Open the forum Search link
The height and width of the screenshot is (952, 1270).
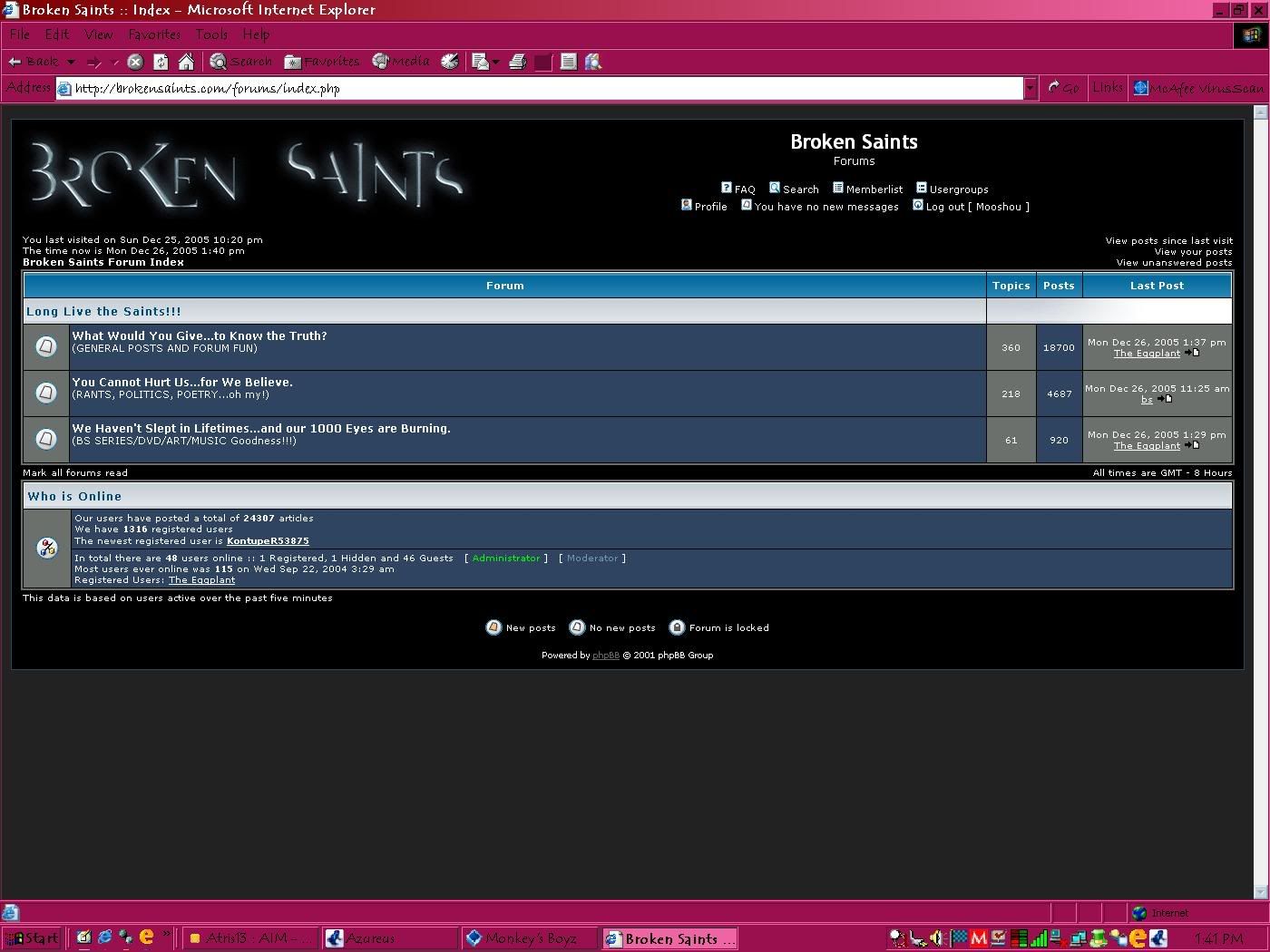(x=794, y=189)
